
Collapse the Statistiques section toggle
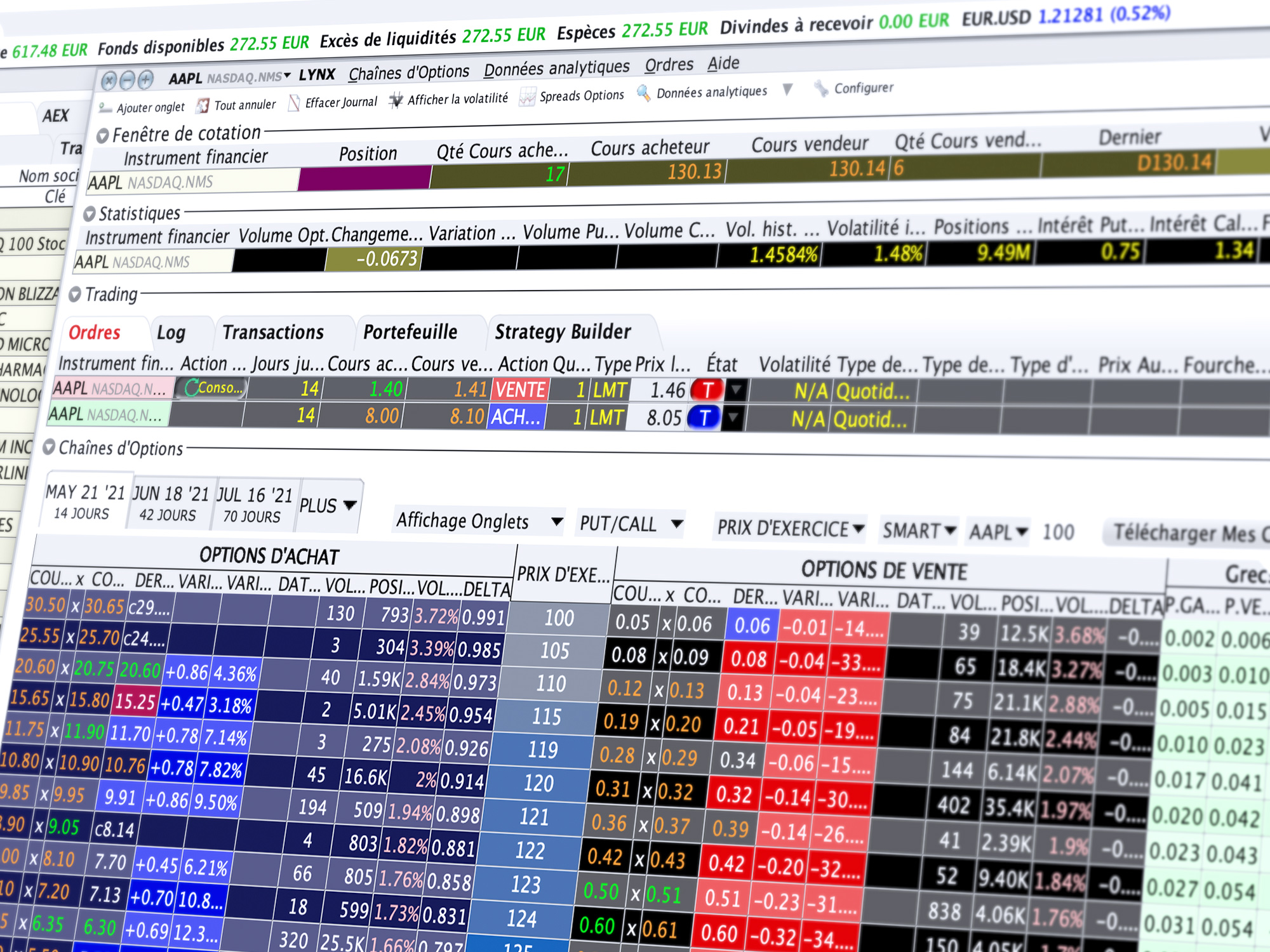[90, 214]
